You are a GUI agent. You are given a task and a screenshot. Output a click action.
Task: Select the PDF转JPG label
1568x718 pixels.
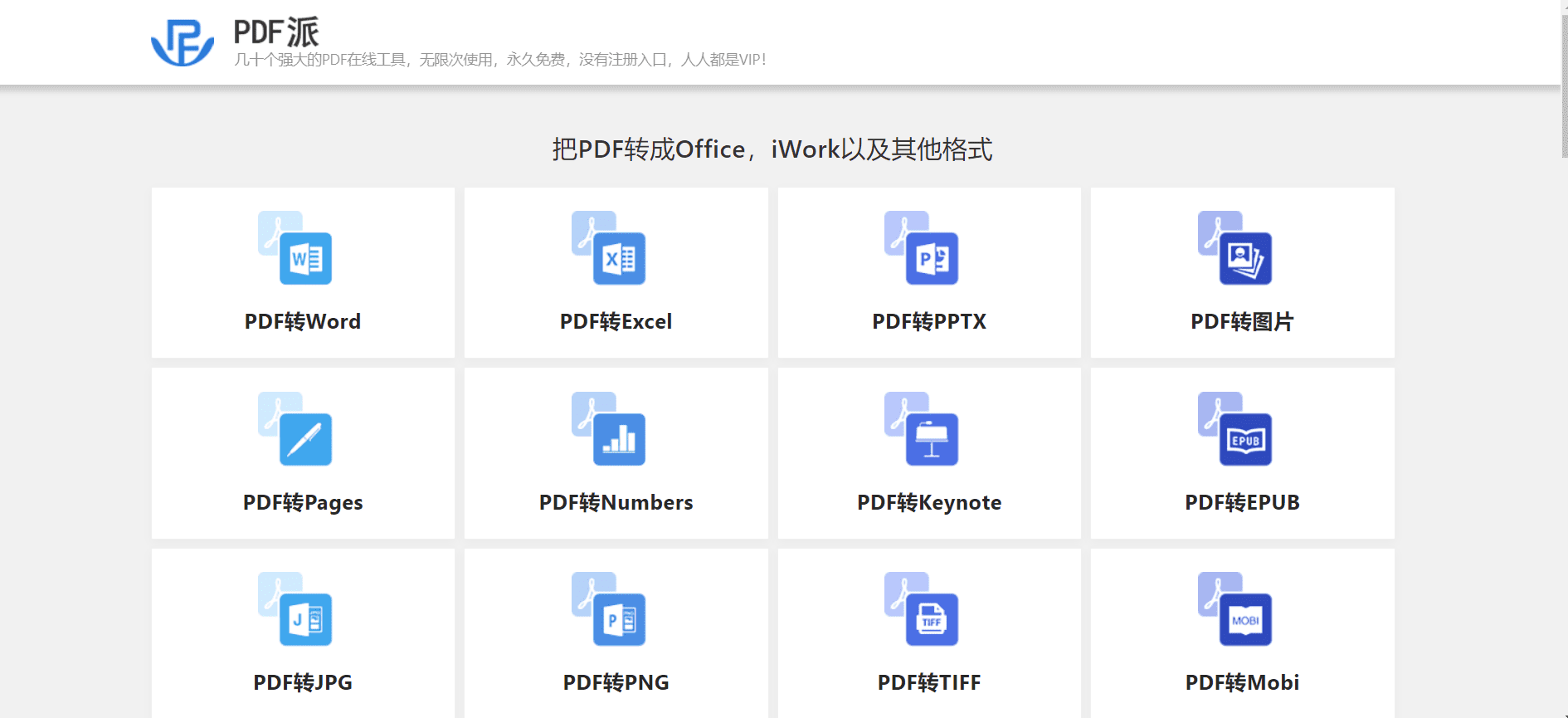(x=303, y=682)
